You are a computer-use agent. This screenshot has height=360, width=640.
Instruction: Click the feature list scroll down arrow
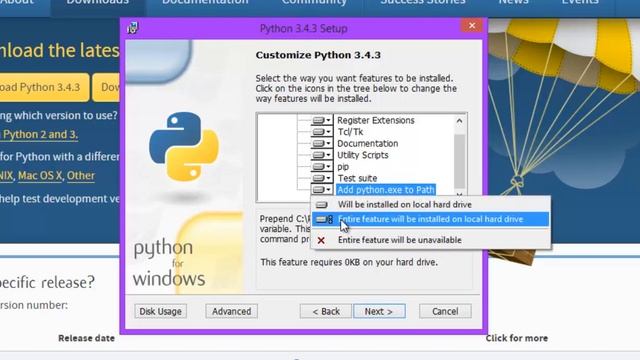(460, 195)
